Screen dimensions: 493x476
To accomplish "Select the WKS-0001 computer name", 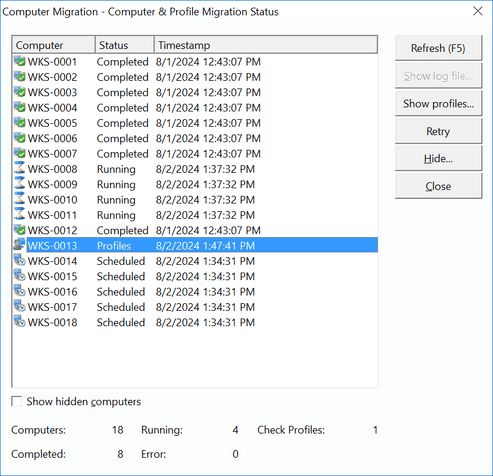I will click(x=52, y=62).
